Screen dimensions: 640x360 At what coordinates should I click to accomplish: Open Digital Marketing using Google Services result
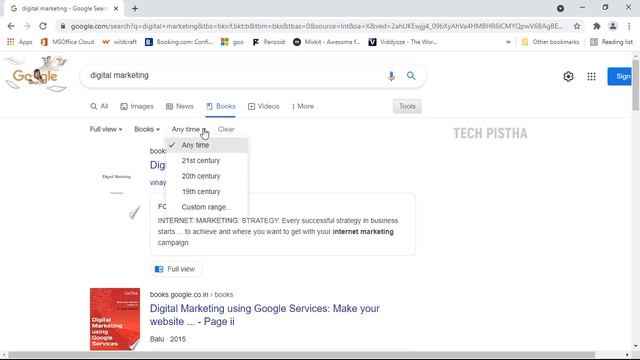[x=264, y=315]
